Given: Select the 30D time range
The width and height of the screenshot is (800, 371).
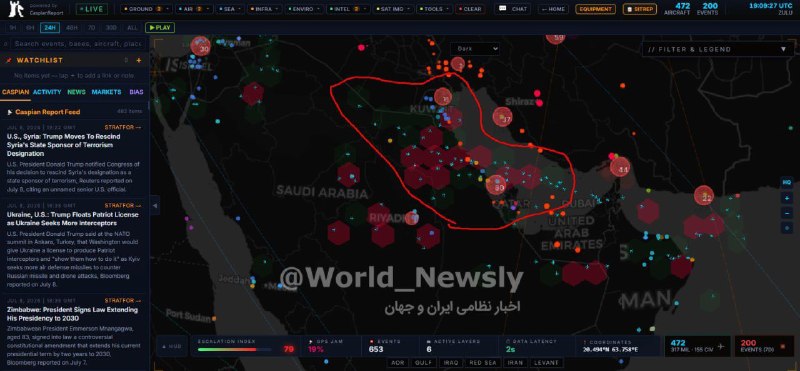Looking at the screenshot, I should click(x=110, y=28).
